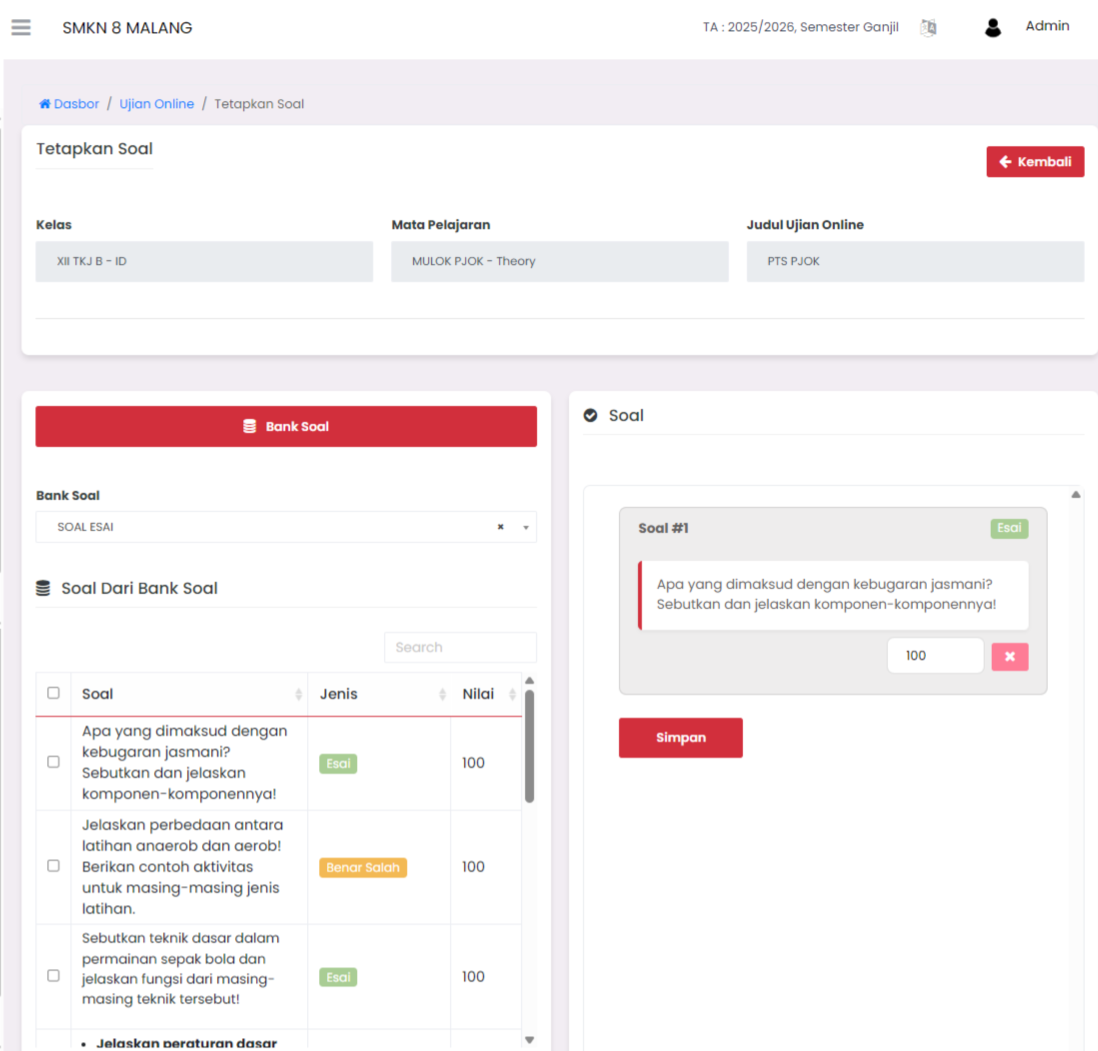Toggle the select-all checkbox in table header

point(54,693)
